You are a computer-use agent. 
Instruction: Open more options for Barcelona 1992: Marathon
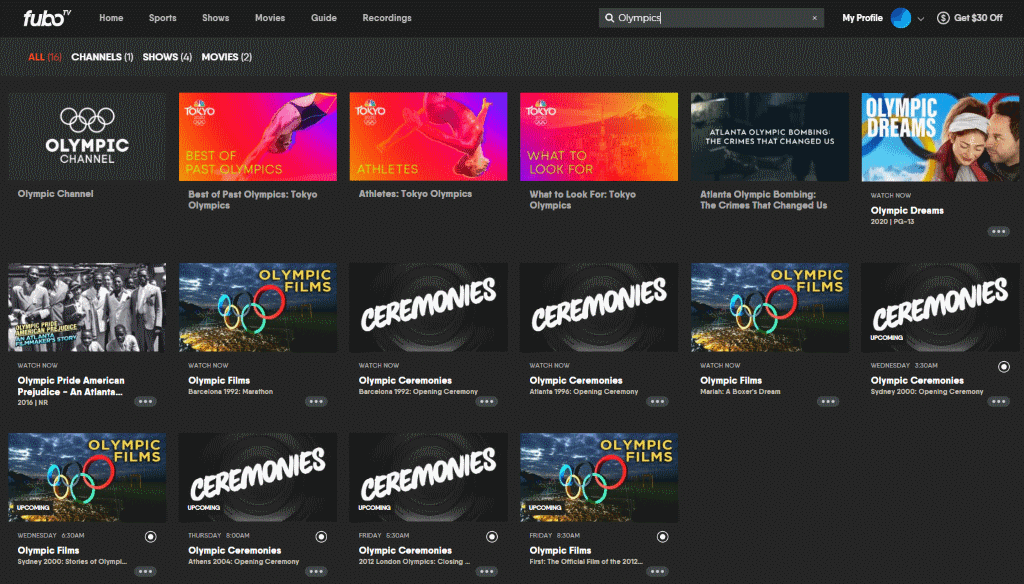(316, 402)
